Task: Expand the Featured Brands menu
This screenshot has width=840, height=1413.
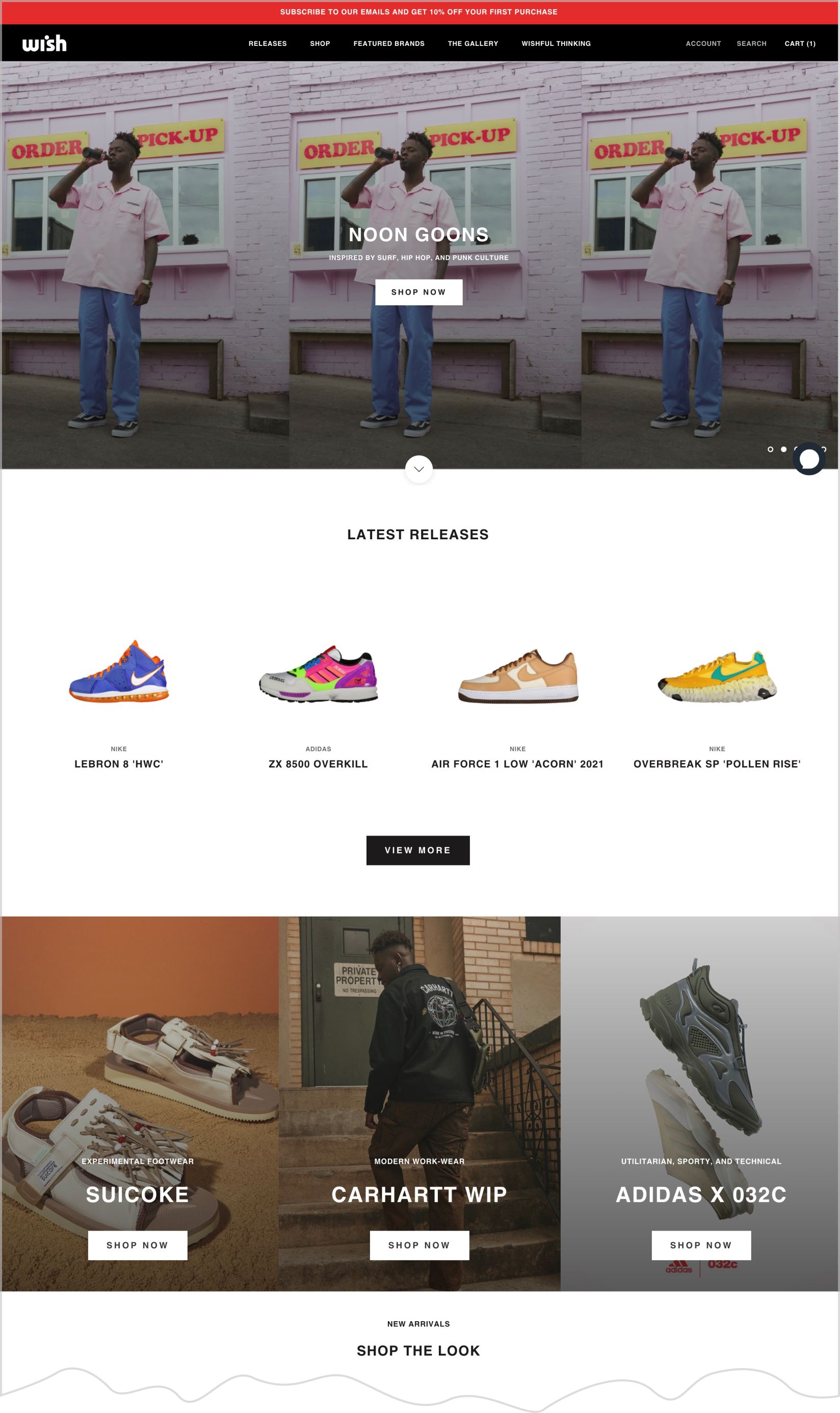Action: pyautogui.click(x=389, y=44)
